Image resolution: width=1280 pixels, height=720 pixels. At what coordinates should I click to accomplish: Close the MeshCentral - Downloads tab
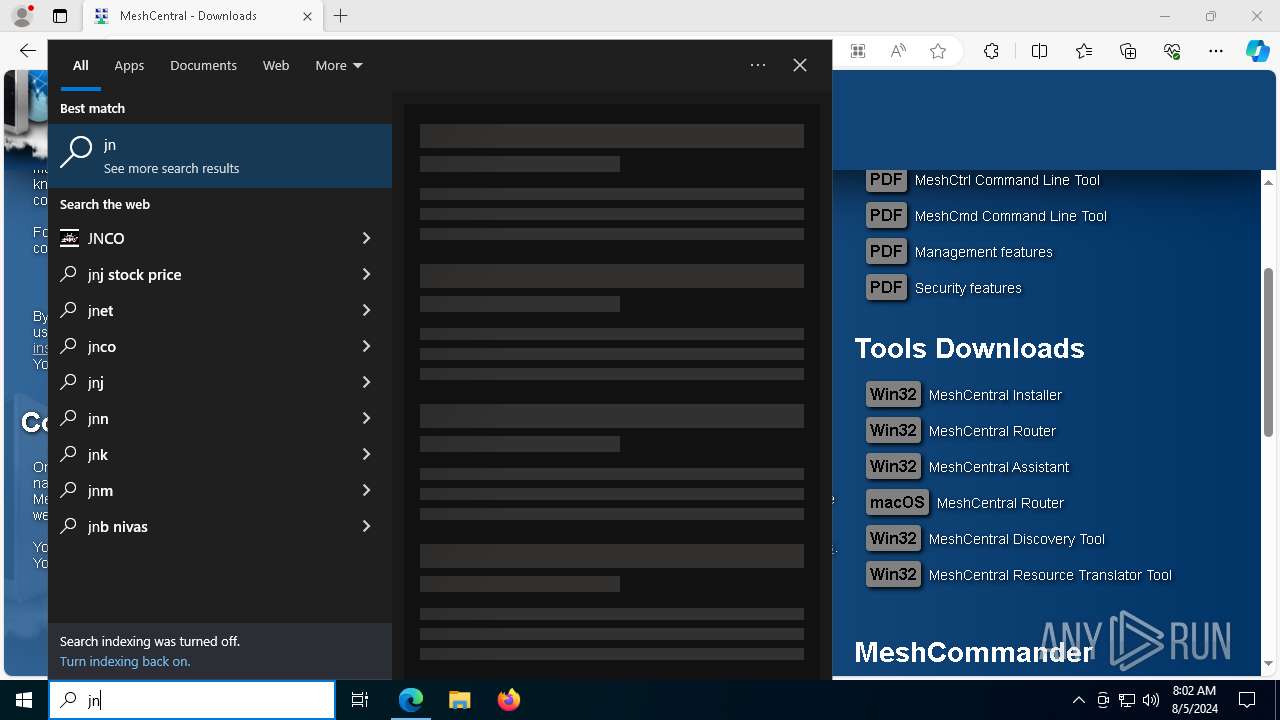click(308, 16)
